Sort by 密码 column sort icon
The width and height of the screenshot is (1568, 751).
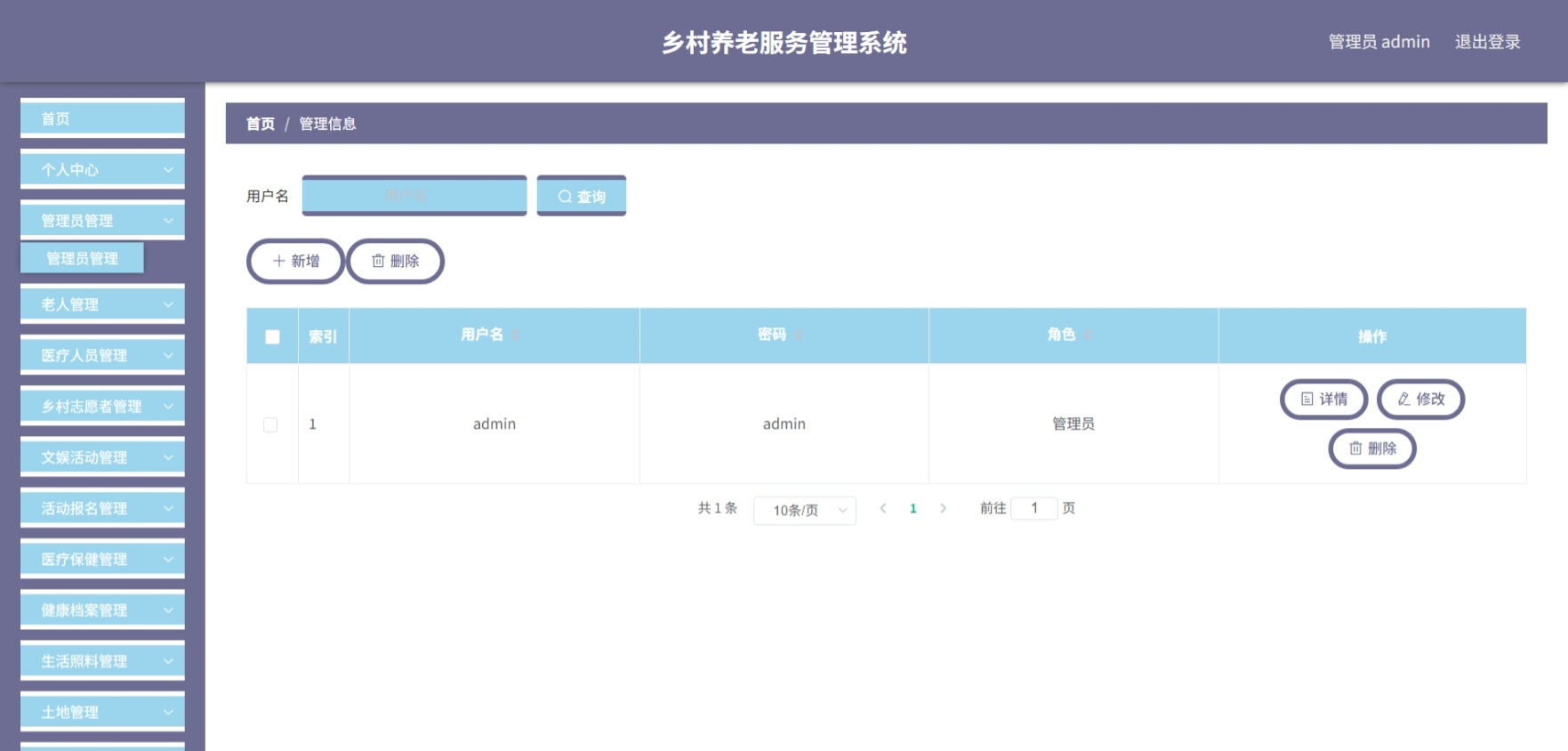(x=798, y=335)
